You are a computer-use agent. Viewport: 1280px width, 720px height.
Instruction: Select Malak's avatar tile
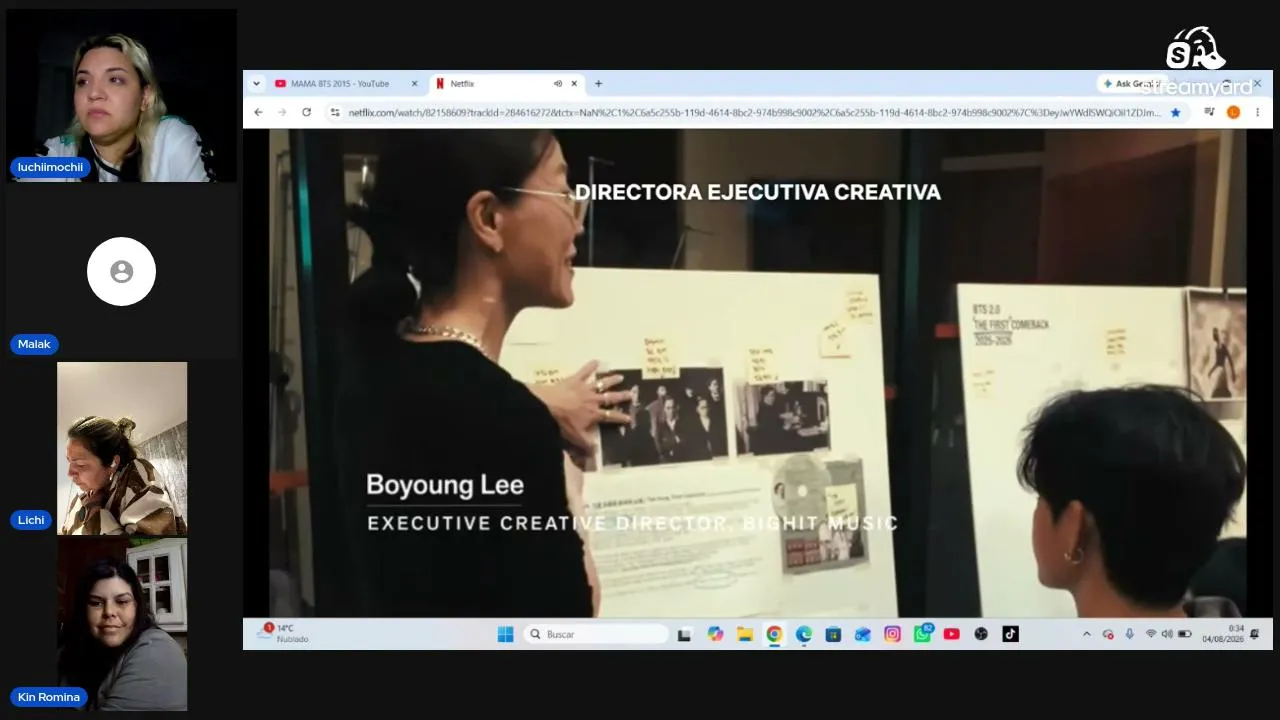click(x=121, y=271)
